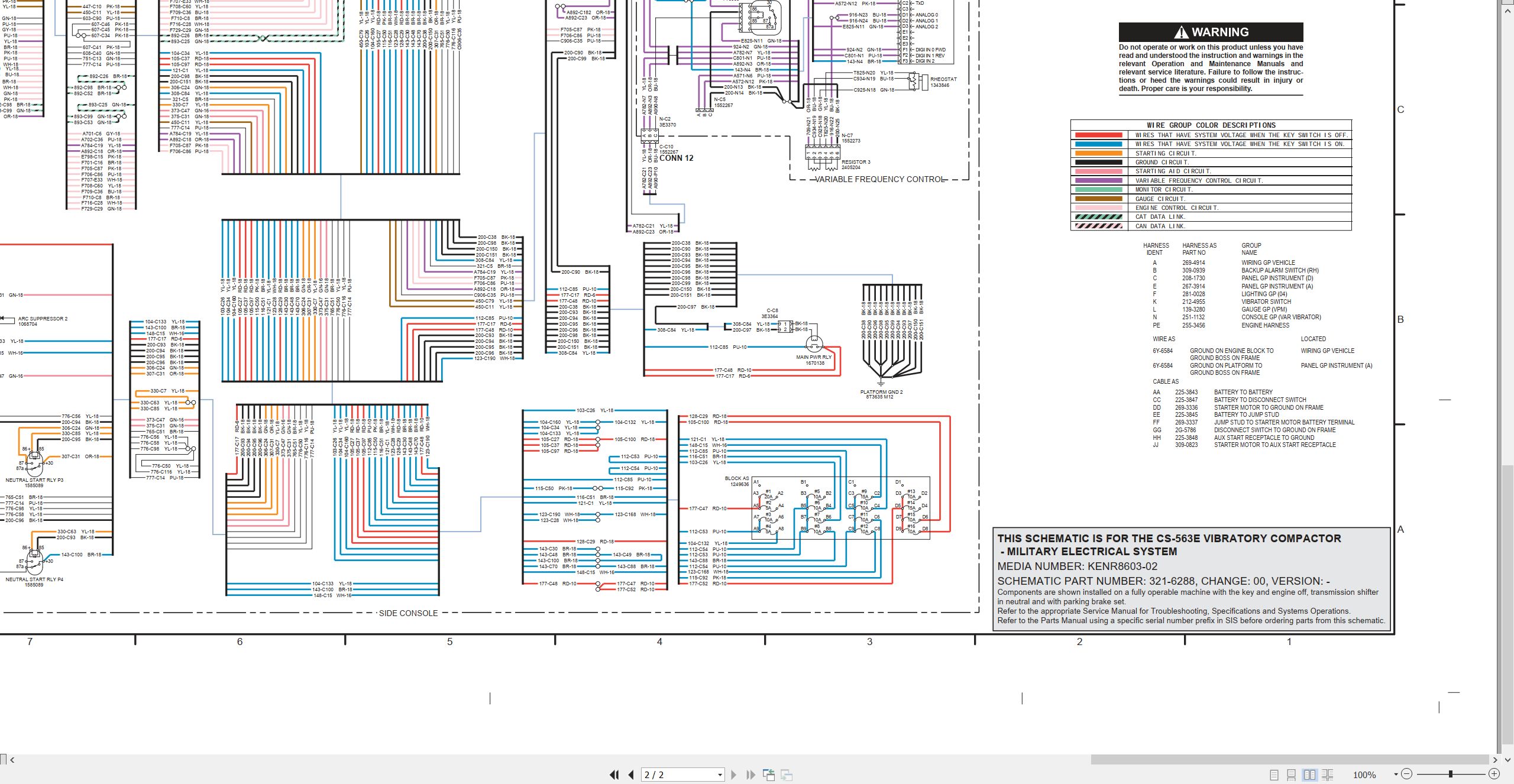The image size is (1514, 784).
Task: Click the 'GAUGE CIRCUIT.' legend row
Action: click(x=1211, y=199)
